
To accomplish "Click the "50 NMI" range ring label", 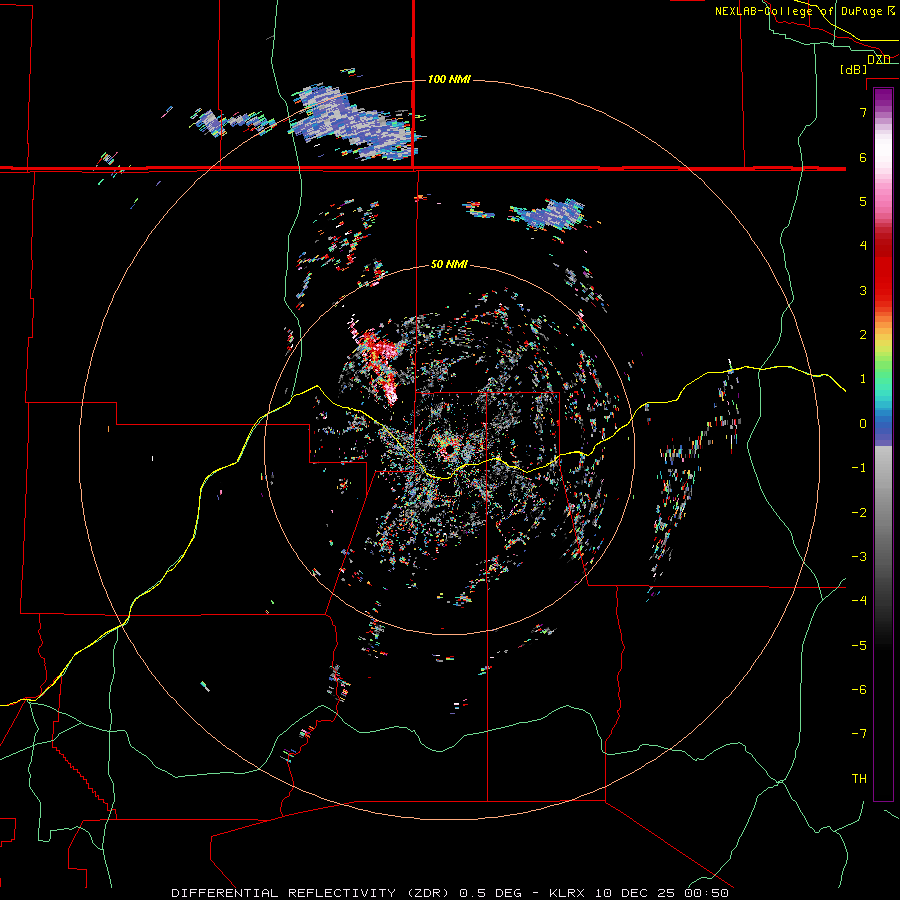I will [x=449, y=264].
